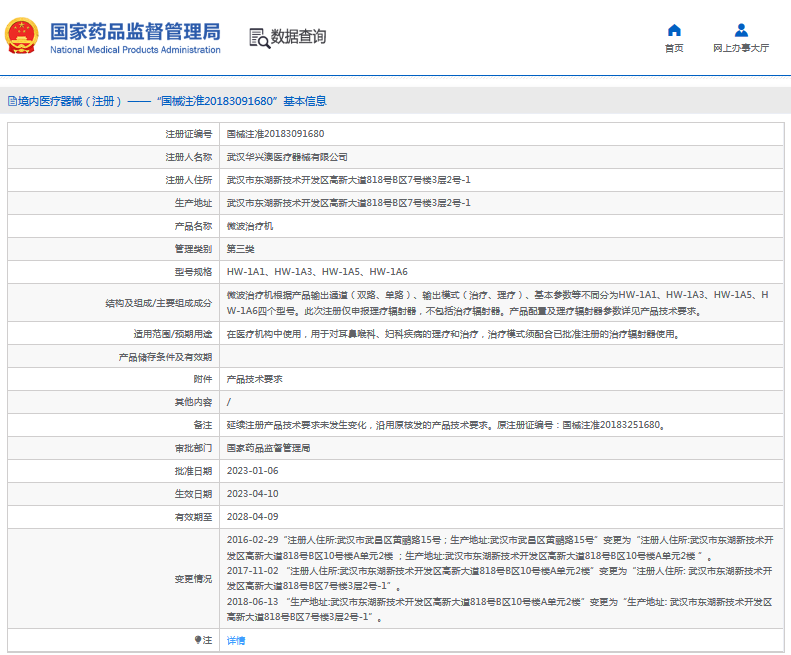The width and height of the screenshot is (791, 655).
Task: Click the 变更情况 row label
Action: (193, 579)
